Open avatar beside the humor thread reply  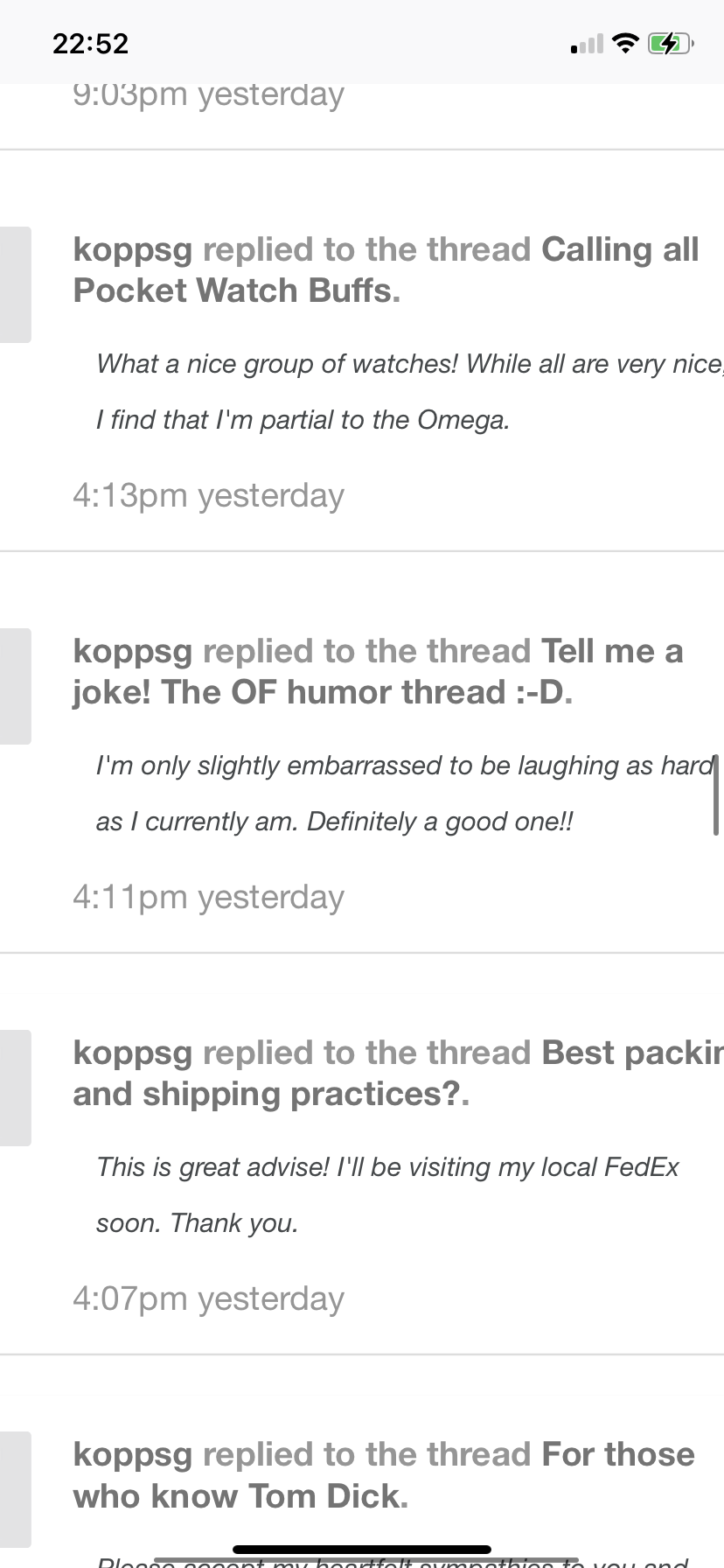pyautogui.click(x=15, y=686)
